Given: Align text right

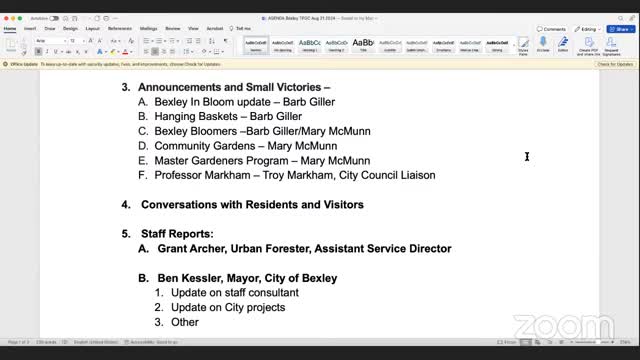Looking at the screenshot, I should 164,52.
